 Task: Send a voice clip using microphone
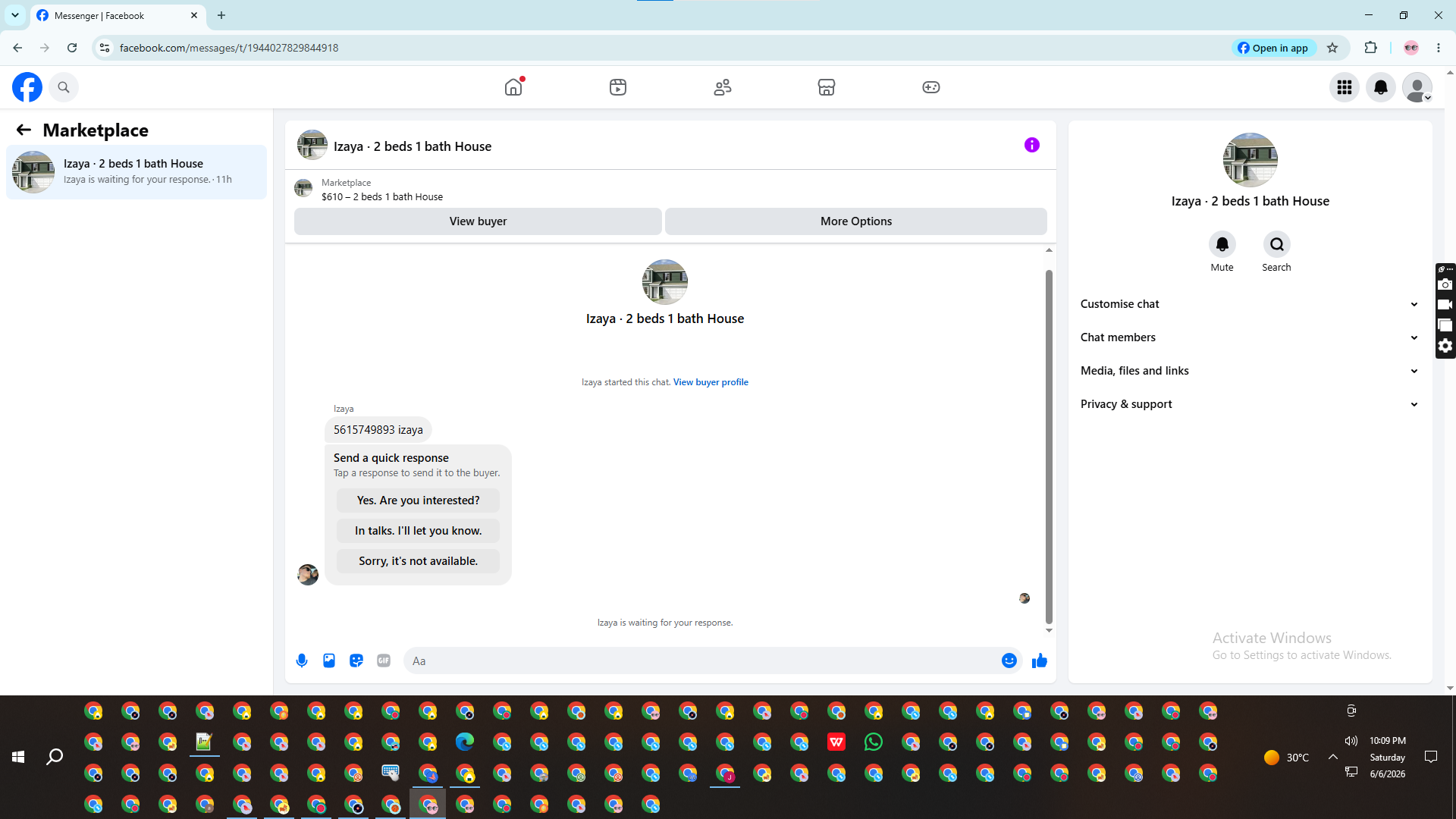point(302,661)
